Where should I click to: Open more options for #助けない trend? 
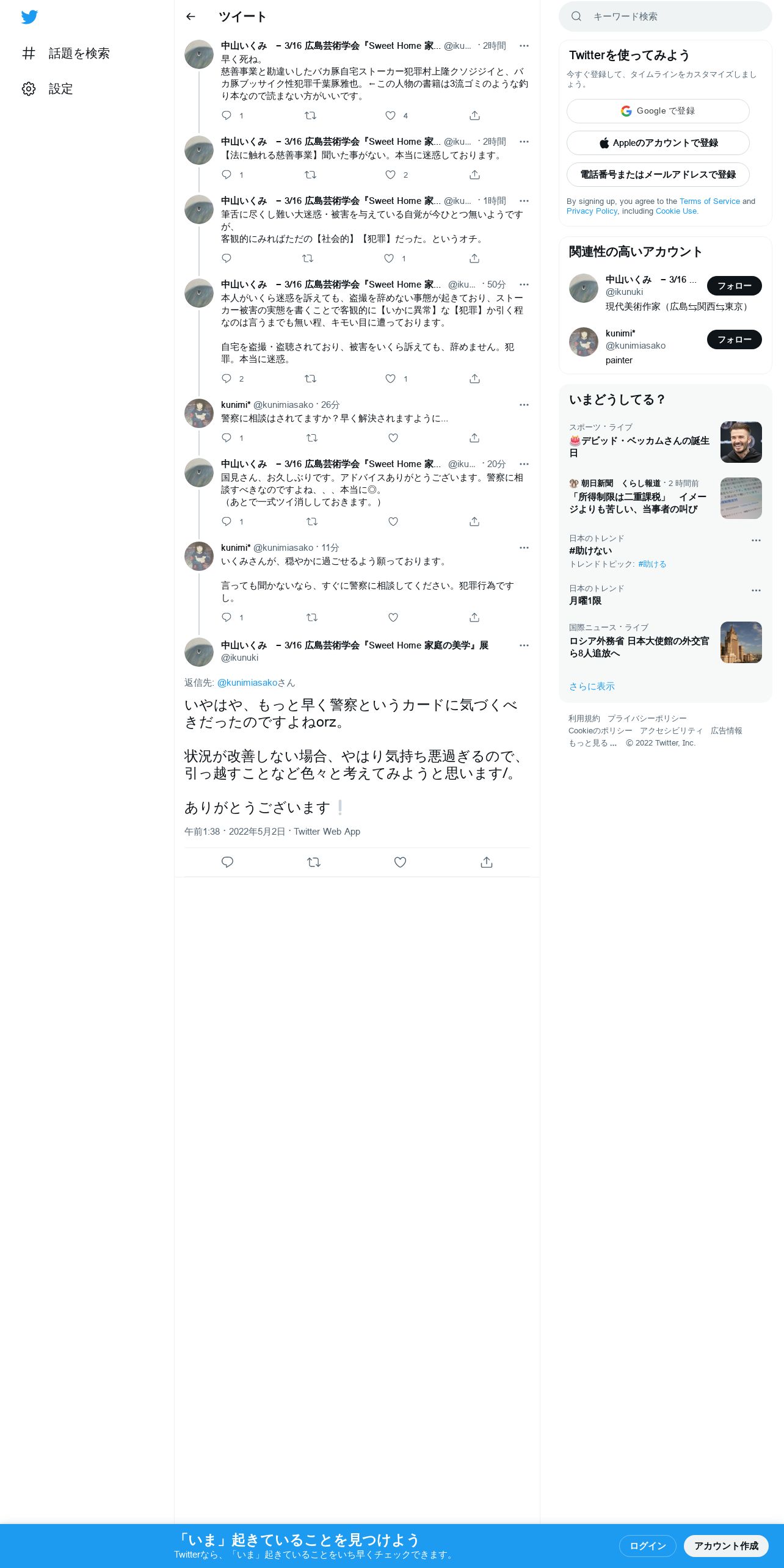click(x=756, y=540)
